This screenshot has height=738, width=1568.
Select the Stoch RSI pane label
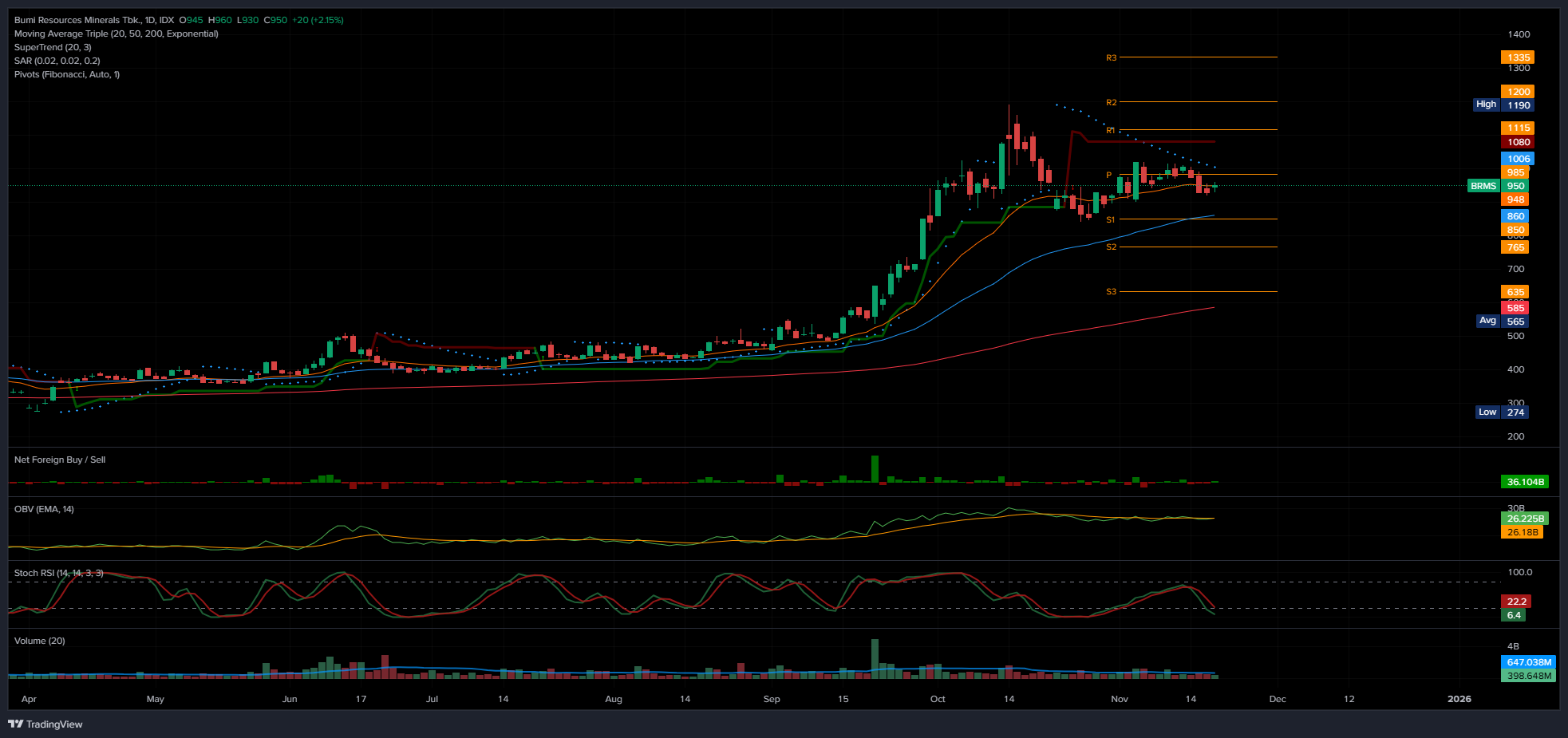[58, 573]
